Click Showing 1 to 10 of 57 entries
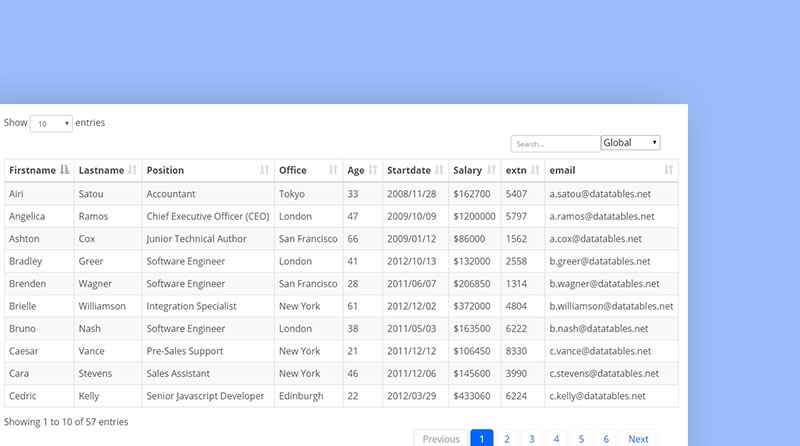The height and width of the screenshot is (446, 800). pyautogui.click(x=66, y=422)
